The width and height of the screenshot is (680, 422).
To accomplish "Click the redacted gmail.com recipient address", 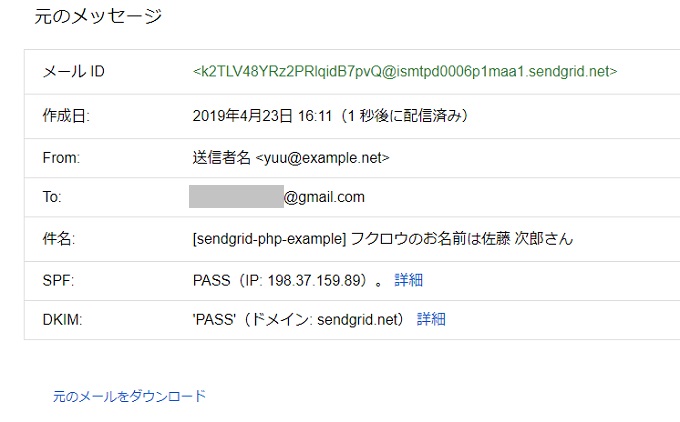I will click(x=277, y=197).
